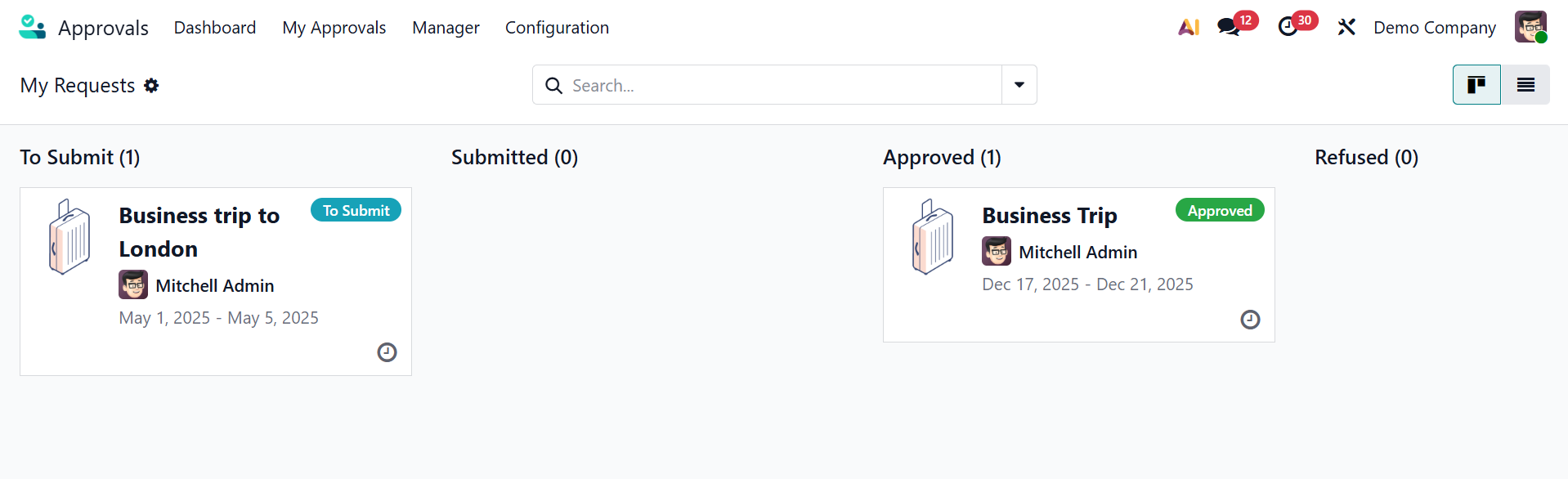This screenshot has height=479, width=1568.
Task: Open the AI assistant icon
Action: [x=1189, y=27]
